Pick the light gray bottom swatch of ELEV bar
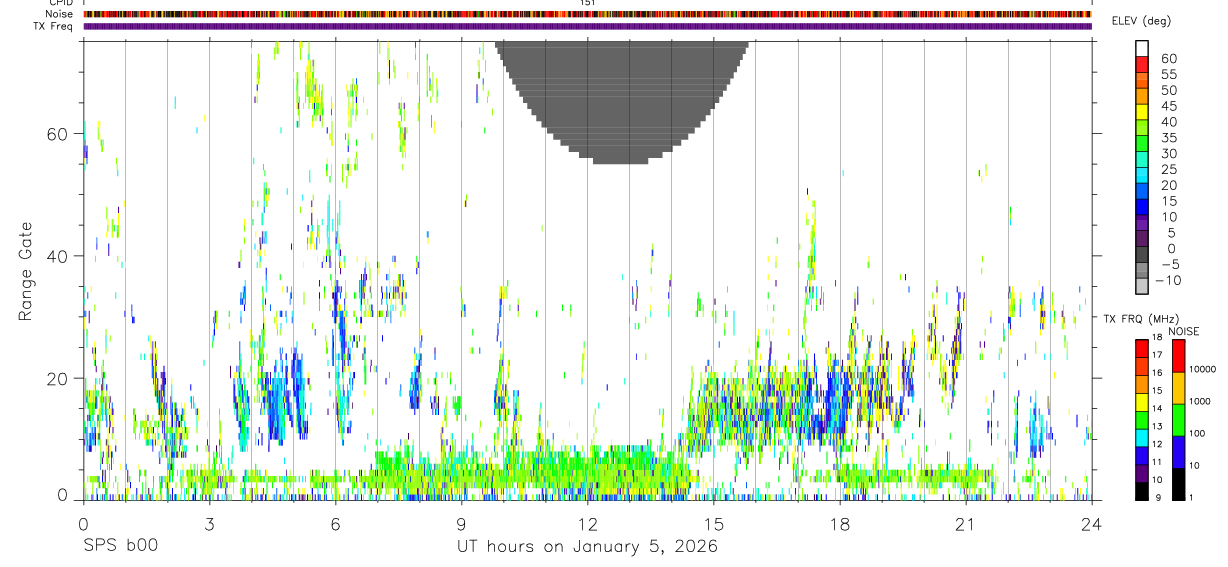Screen dimensions: 1228x567 1142,286
